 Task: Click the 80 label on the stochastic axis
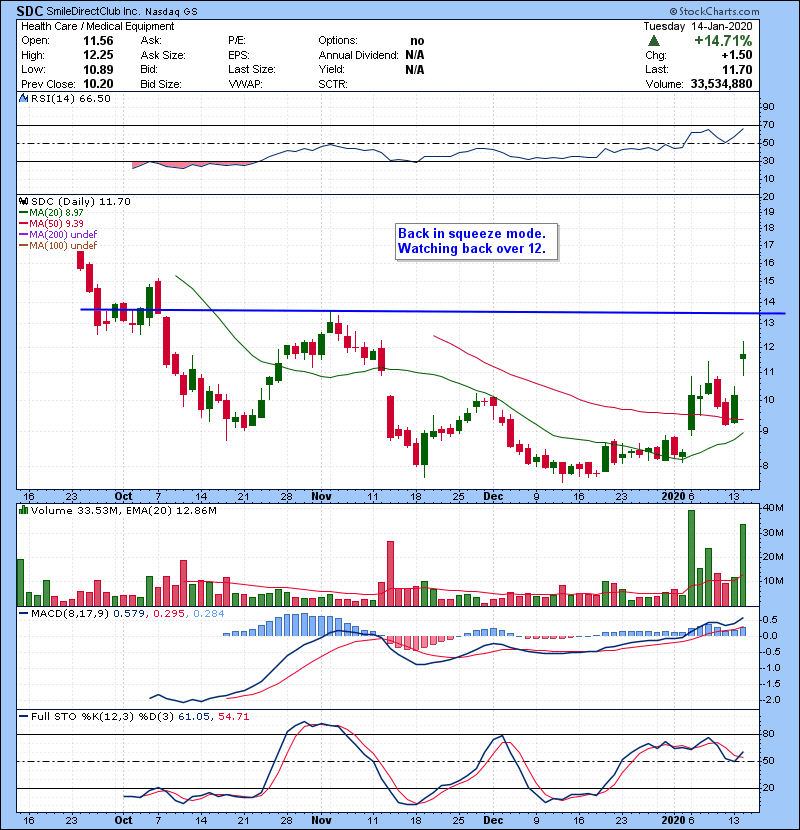(768, 734)
